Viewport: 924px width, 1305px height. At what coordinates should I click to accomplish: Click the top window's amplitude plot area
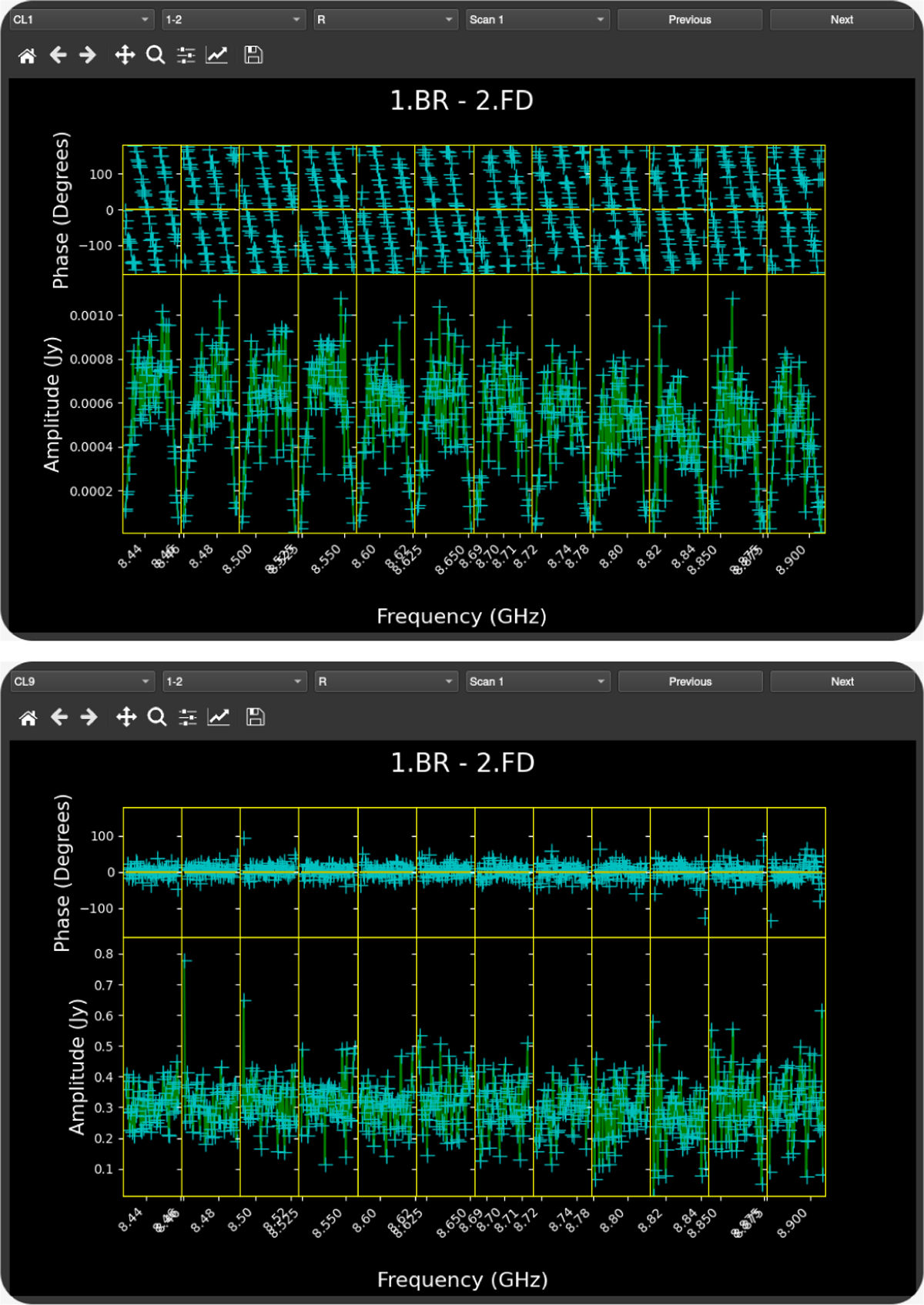pyautogui.click(x=474, y=404)
